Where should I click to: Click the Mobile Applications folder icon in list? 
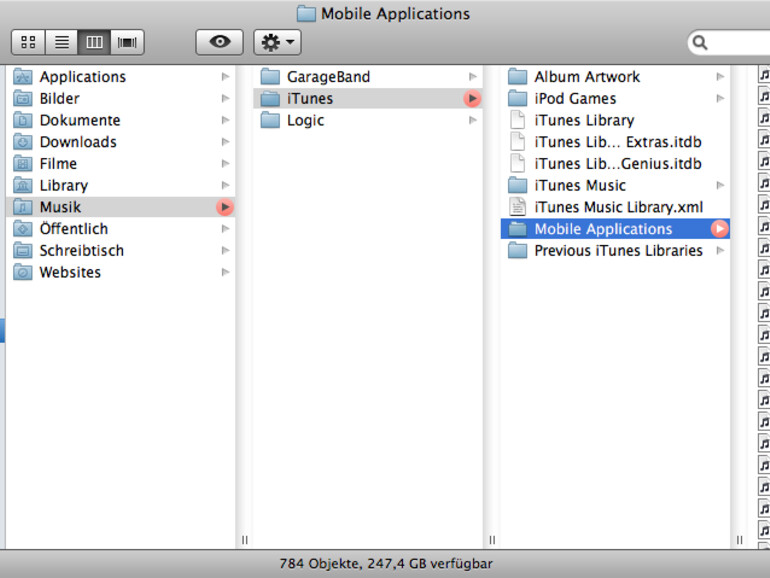[518, 229]
